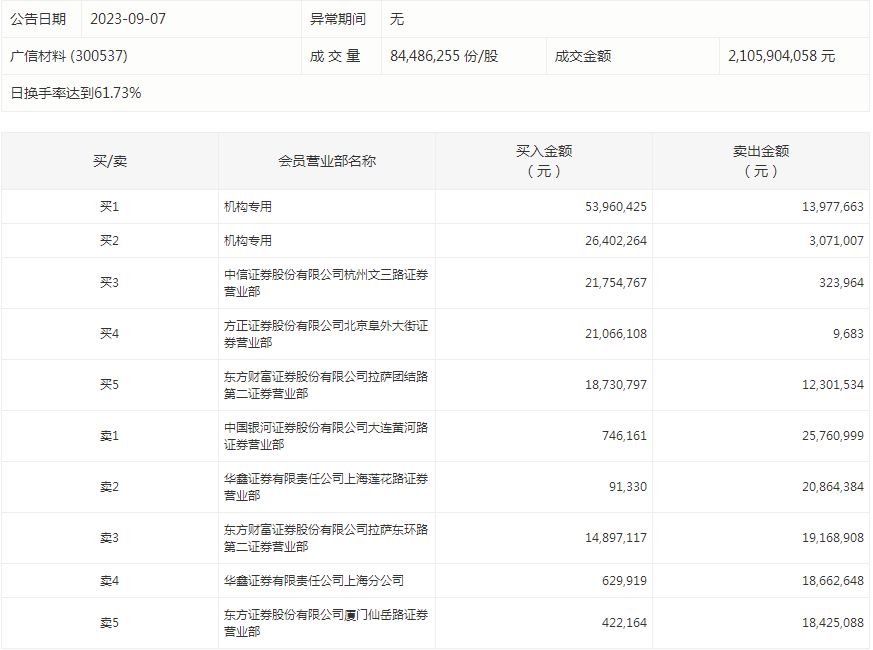Select the 买5 row label
This screenshot has height=650, width=873.
110,385
